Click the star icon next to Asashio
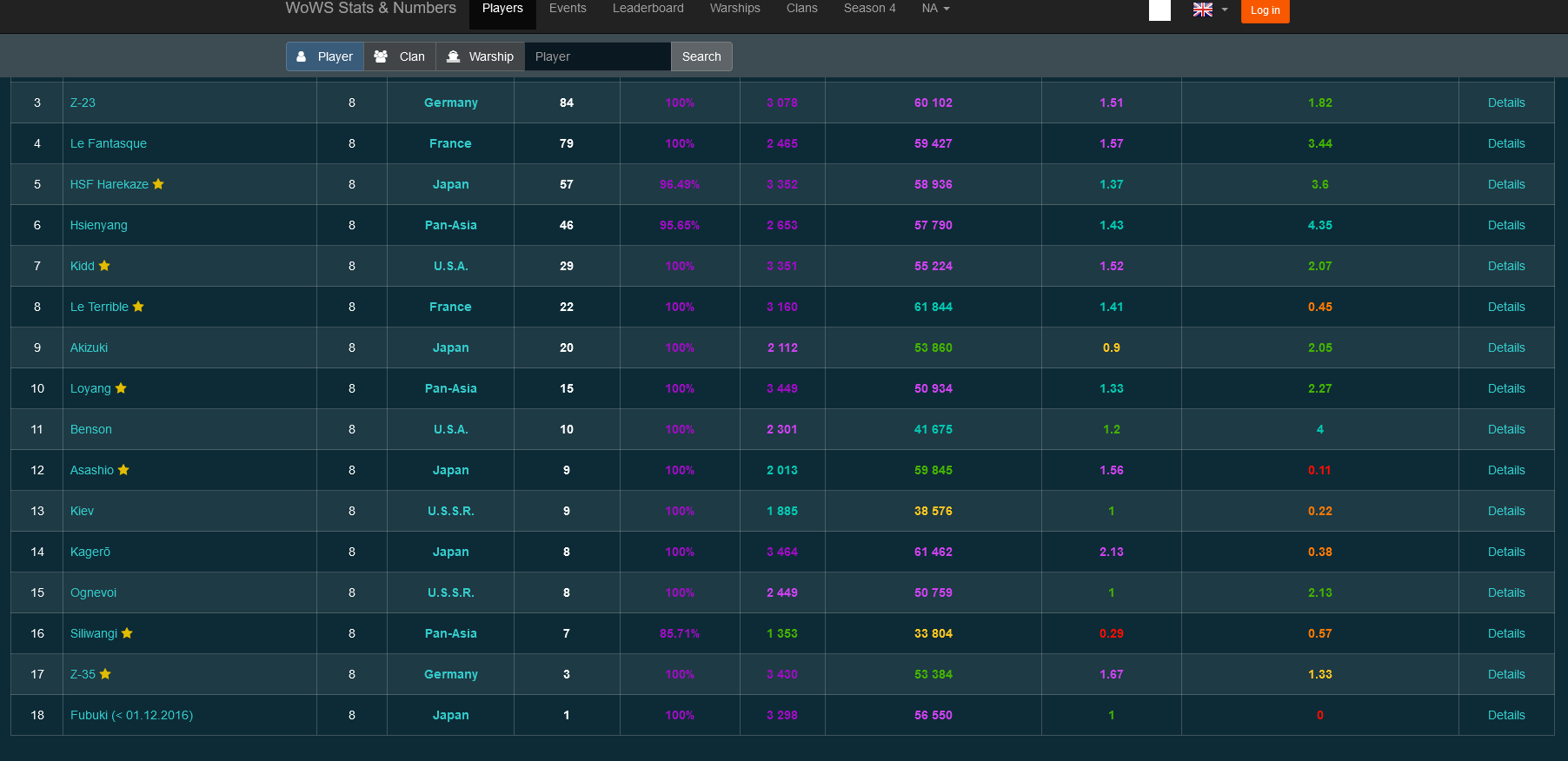 coord(123,470)
